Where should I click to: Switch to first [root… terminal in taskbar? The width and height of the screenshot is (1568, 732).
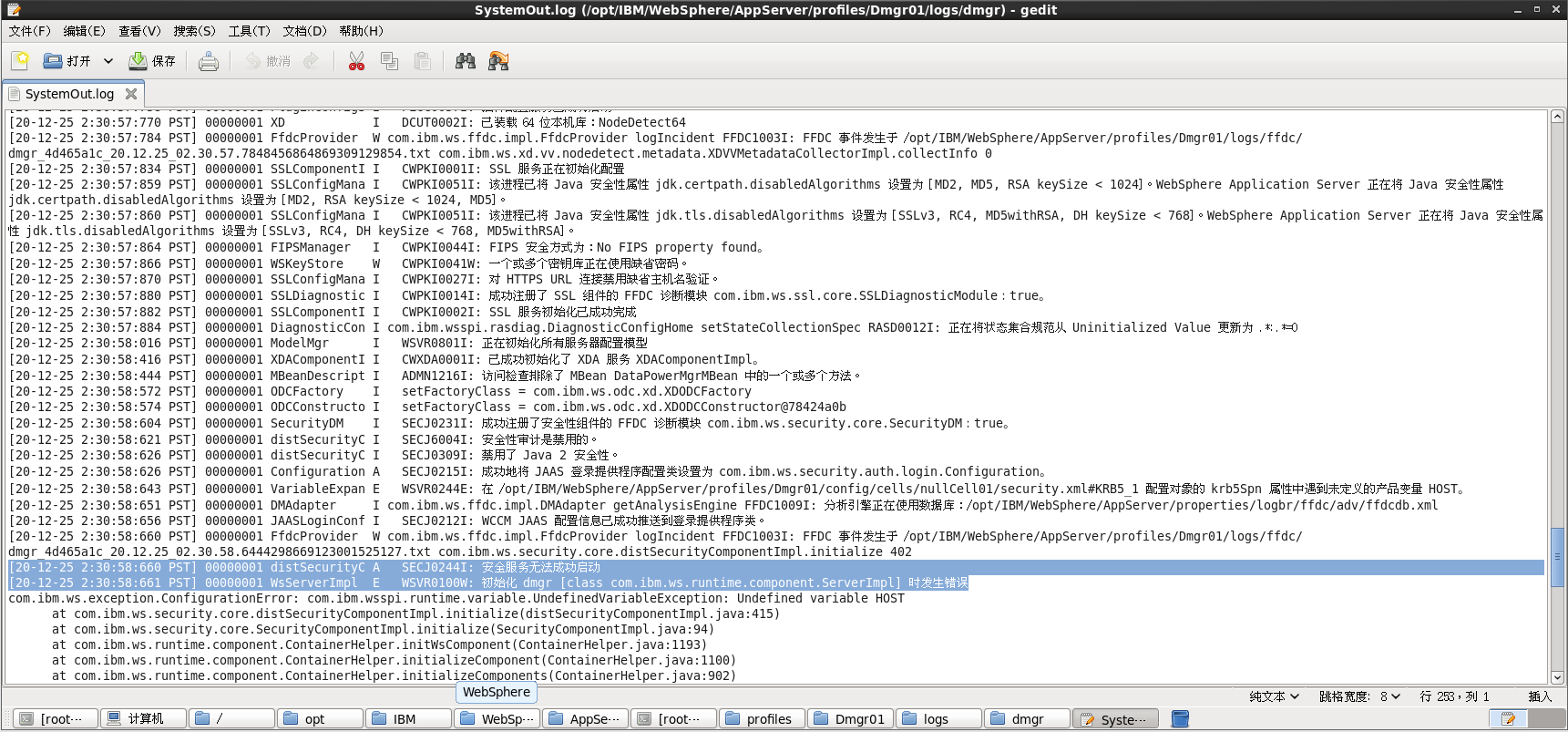coord(54,719)
